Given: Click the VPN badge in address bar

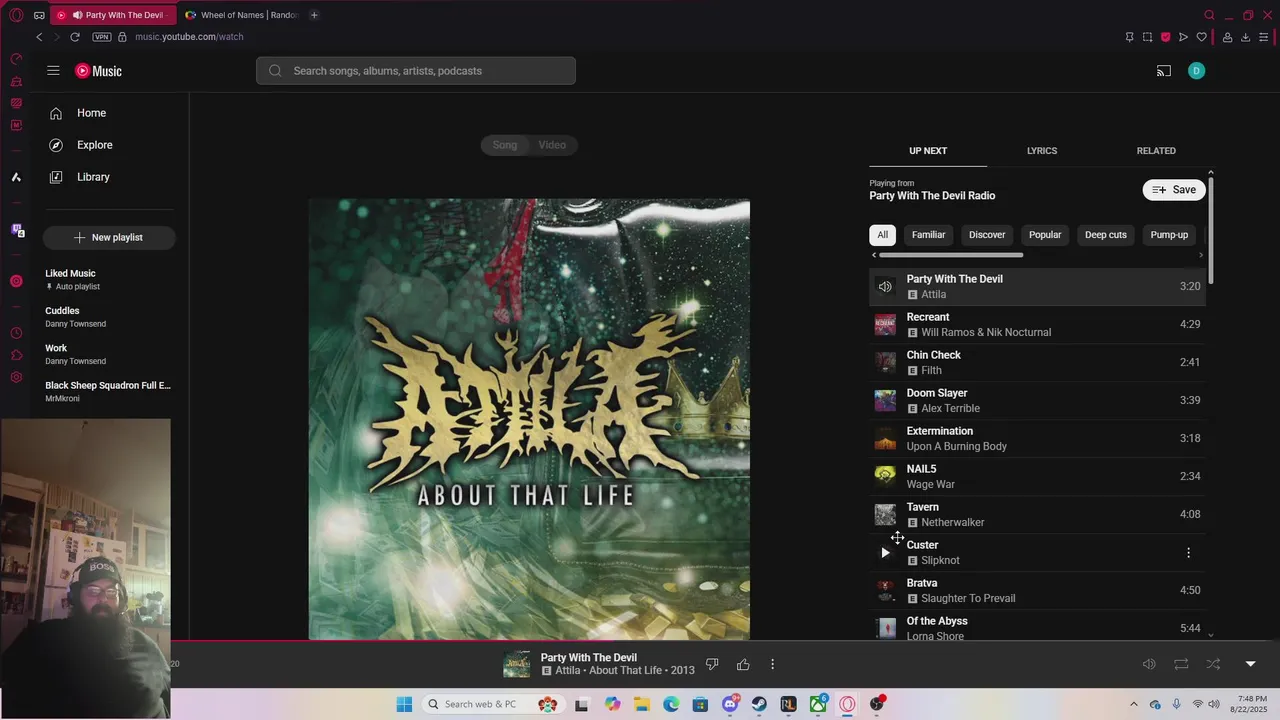Looking at the screenshot, I should pyautogui.click(x=102, y=37).
